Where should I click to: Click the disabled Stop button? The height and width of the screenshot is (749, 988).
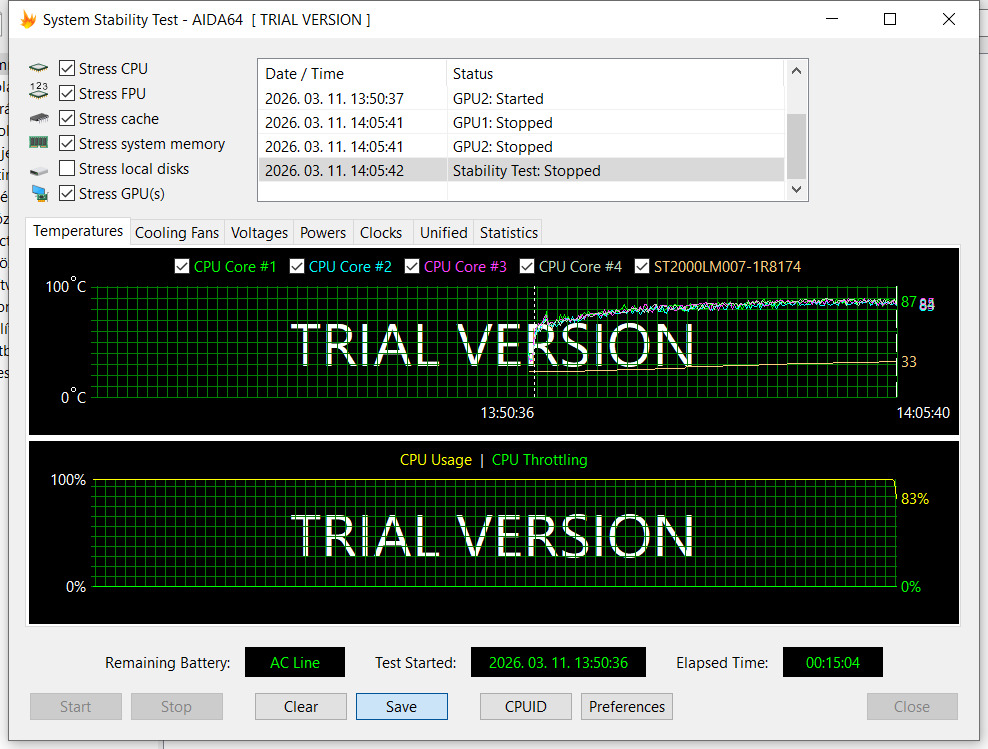[x=176, y=707]
